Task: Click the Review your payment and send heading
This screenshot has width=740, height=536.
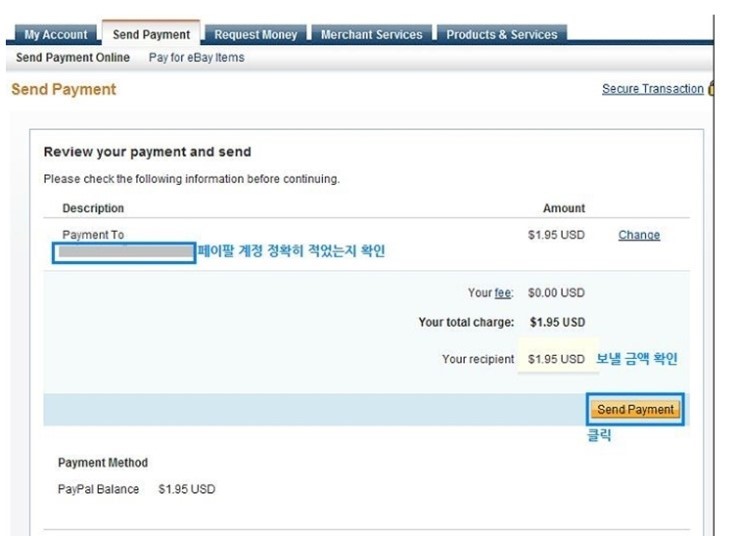Action: click(147, 152)
